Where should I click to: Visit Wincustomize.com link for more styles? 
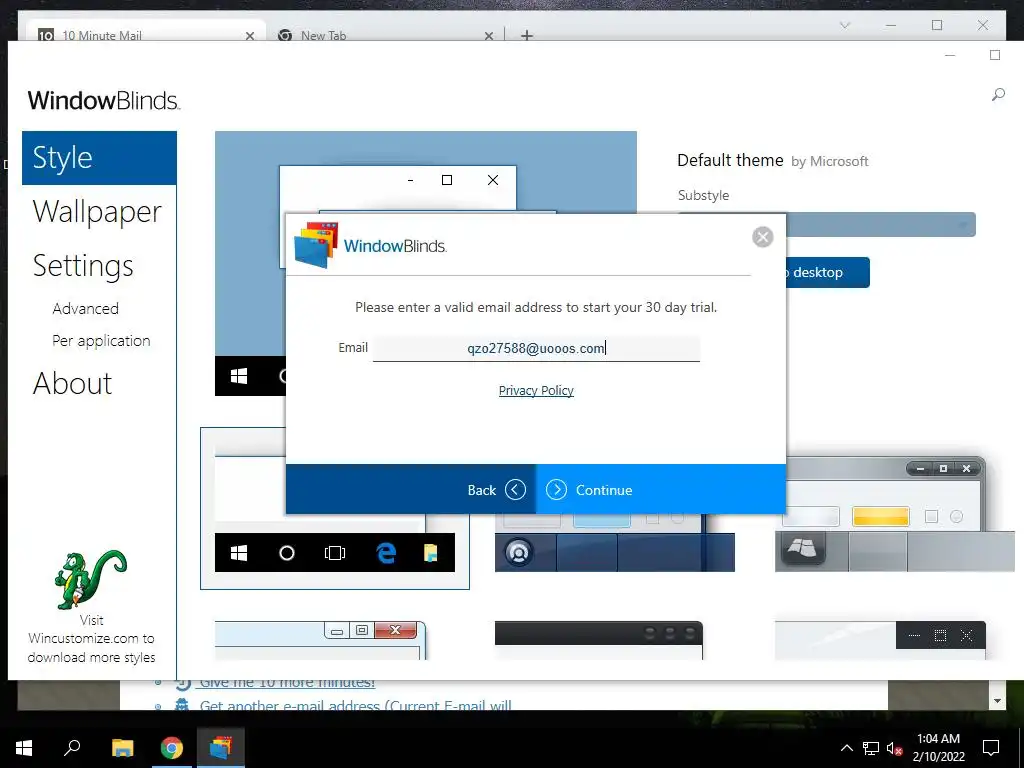point(91,639)
